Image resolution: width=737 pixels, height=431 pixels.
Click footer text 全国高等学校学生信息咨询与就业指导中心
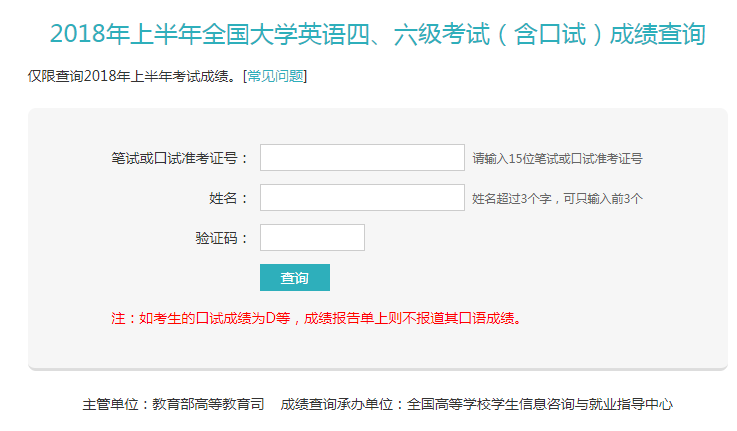tap(540, 404)
